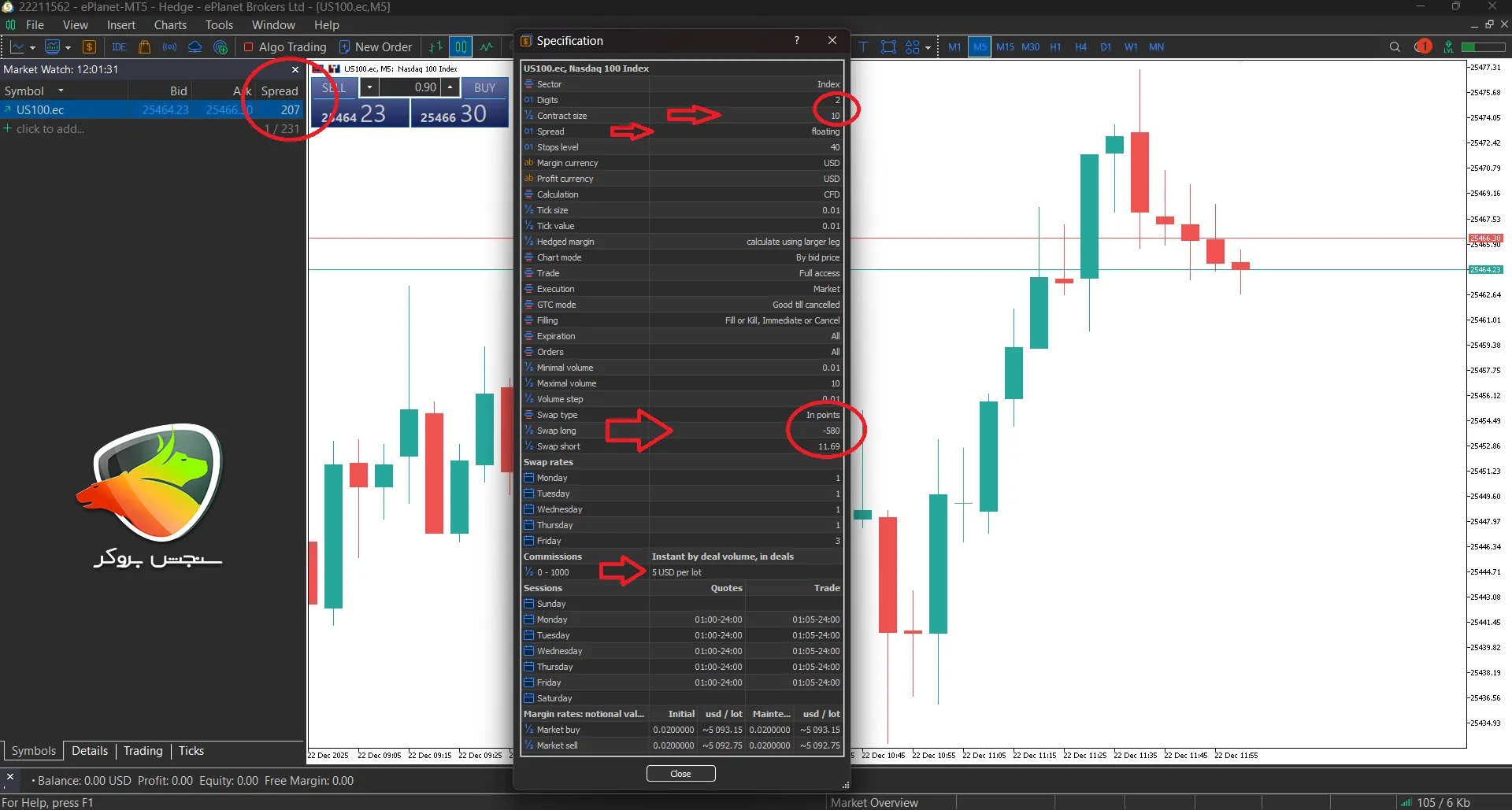
Task: Decrease the lot volume with down arrow
Action: coord(369,87)
